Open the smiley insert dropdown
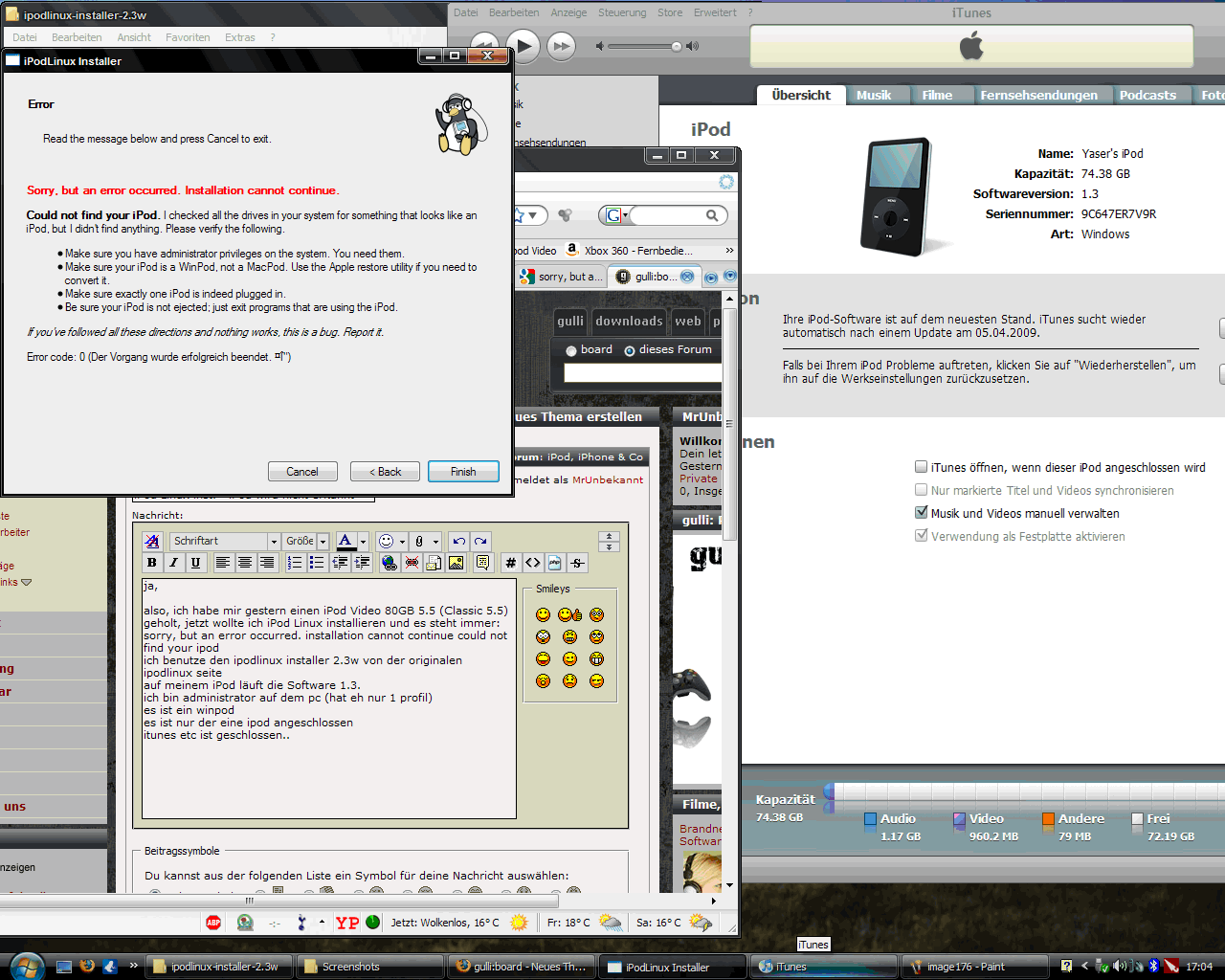1225x980 pixels. (x=403, y=542)
